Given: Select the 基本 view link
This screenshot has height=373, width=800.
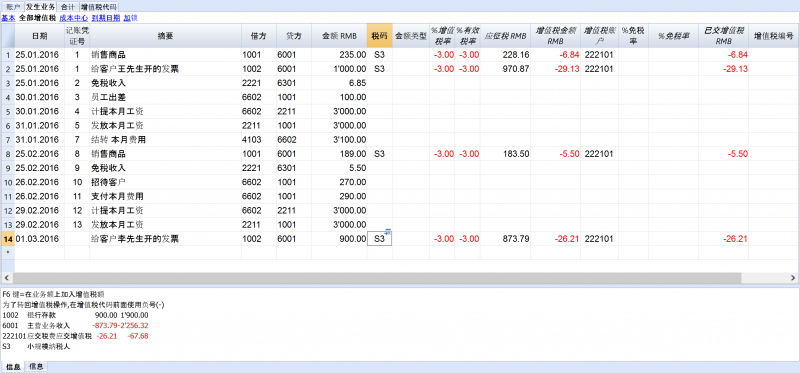Looking at the screenshot, I should [x=8, y=18].
